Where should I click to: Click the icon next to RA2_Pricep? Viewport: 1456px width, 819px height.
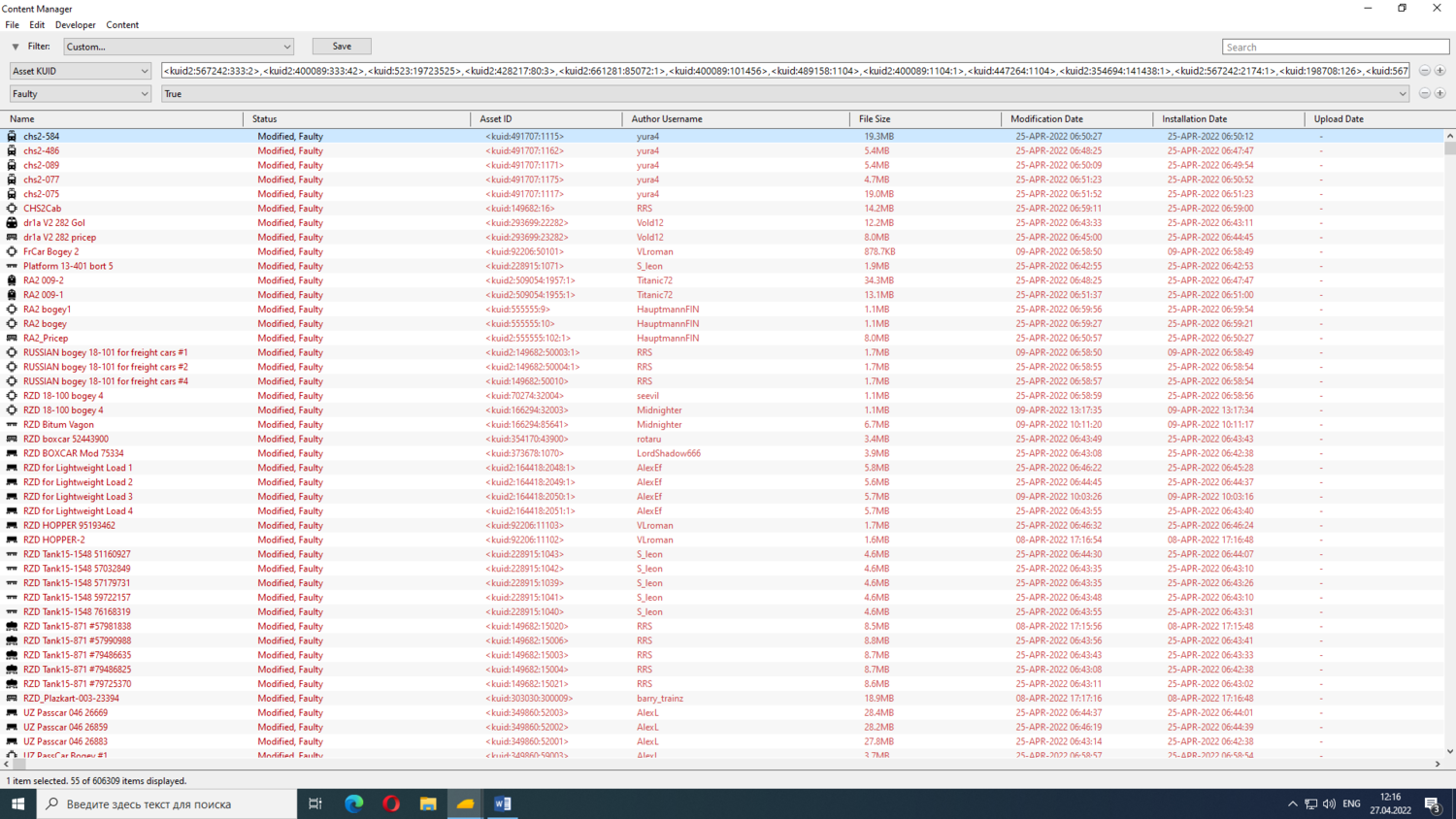[x=12, y=338]
